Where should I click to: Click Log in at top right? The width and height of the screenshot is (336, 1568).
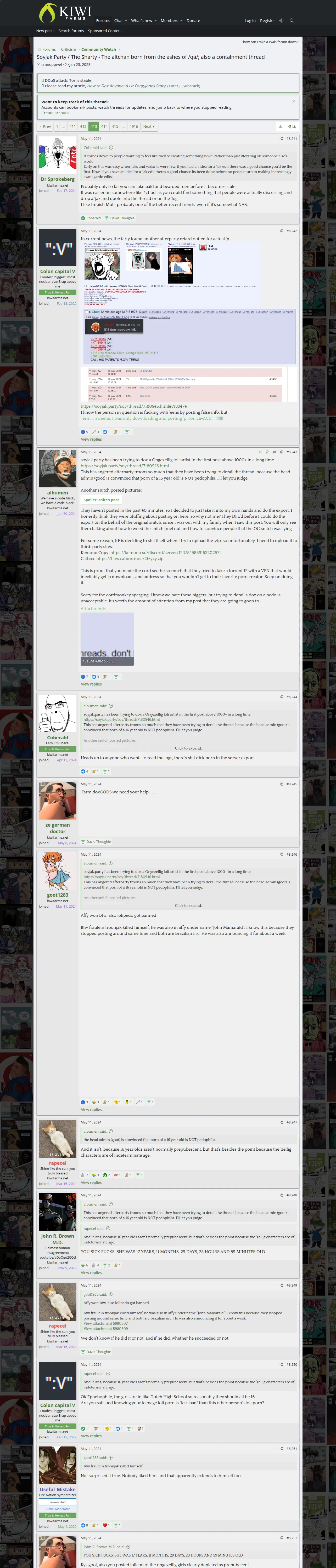tap(250, 21)
